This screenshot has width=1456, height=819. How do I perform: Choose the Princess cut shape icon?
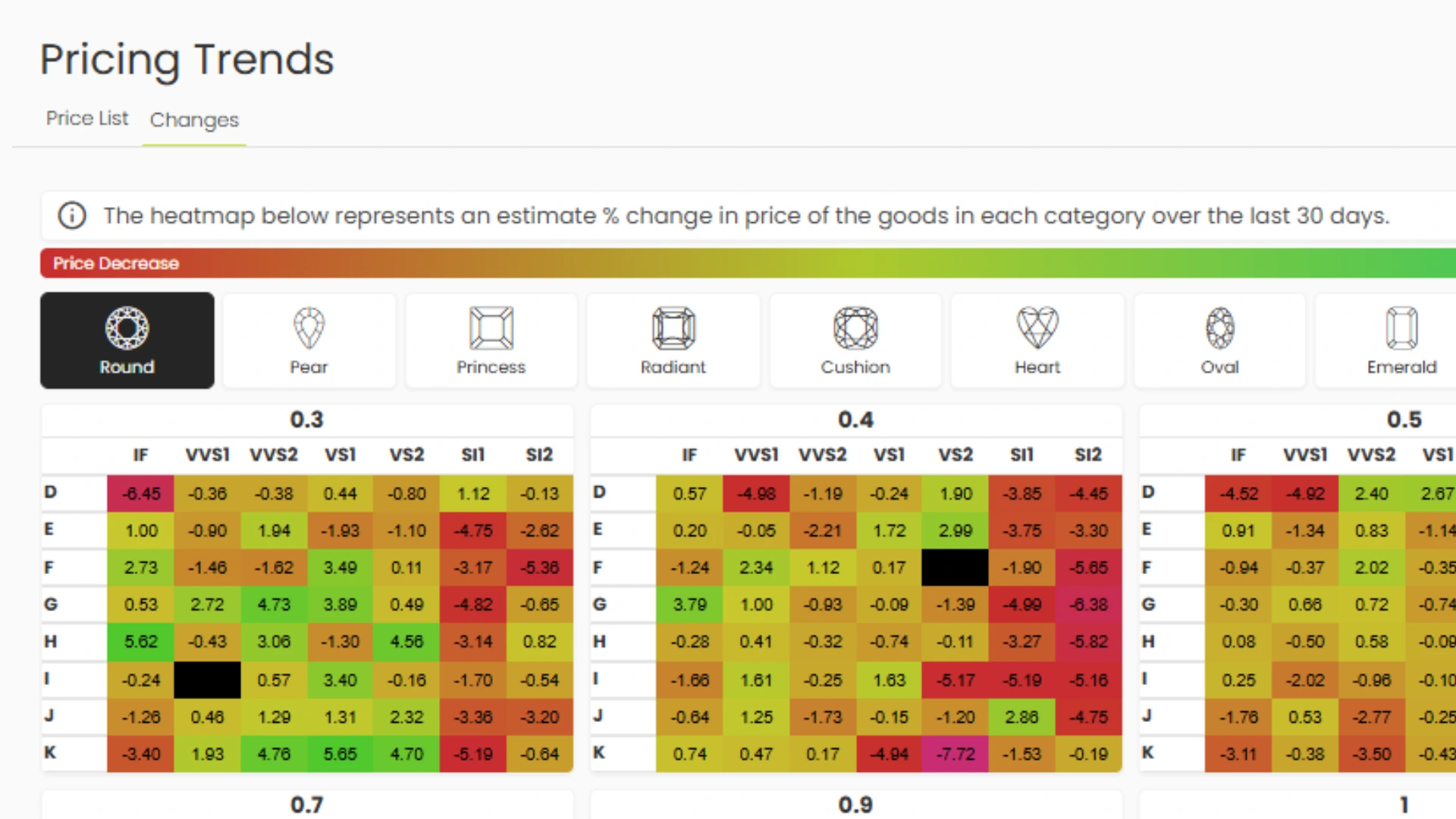491,328
